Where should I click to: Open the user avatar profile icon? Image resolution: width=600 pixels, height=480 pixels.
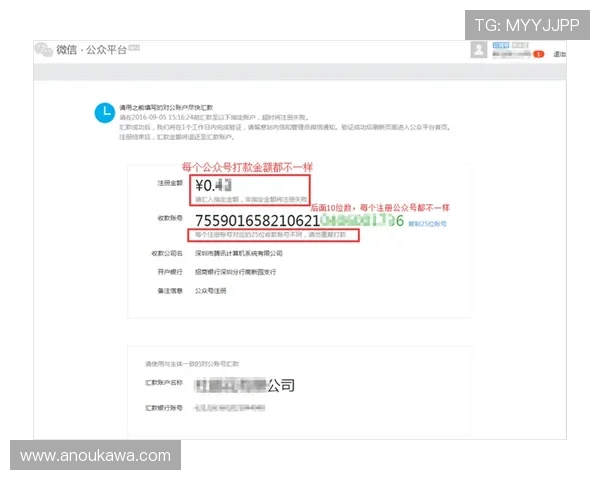(x=479, y=50)
